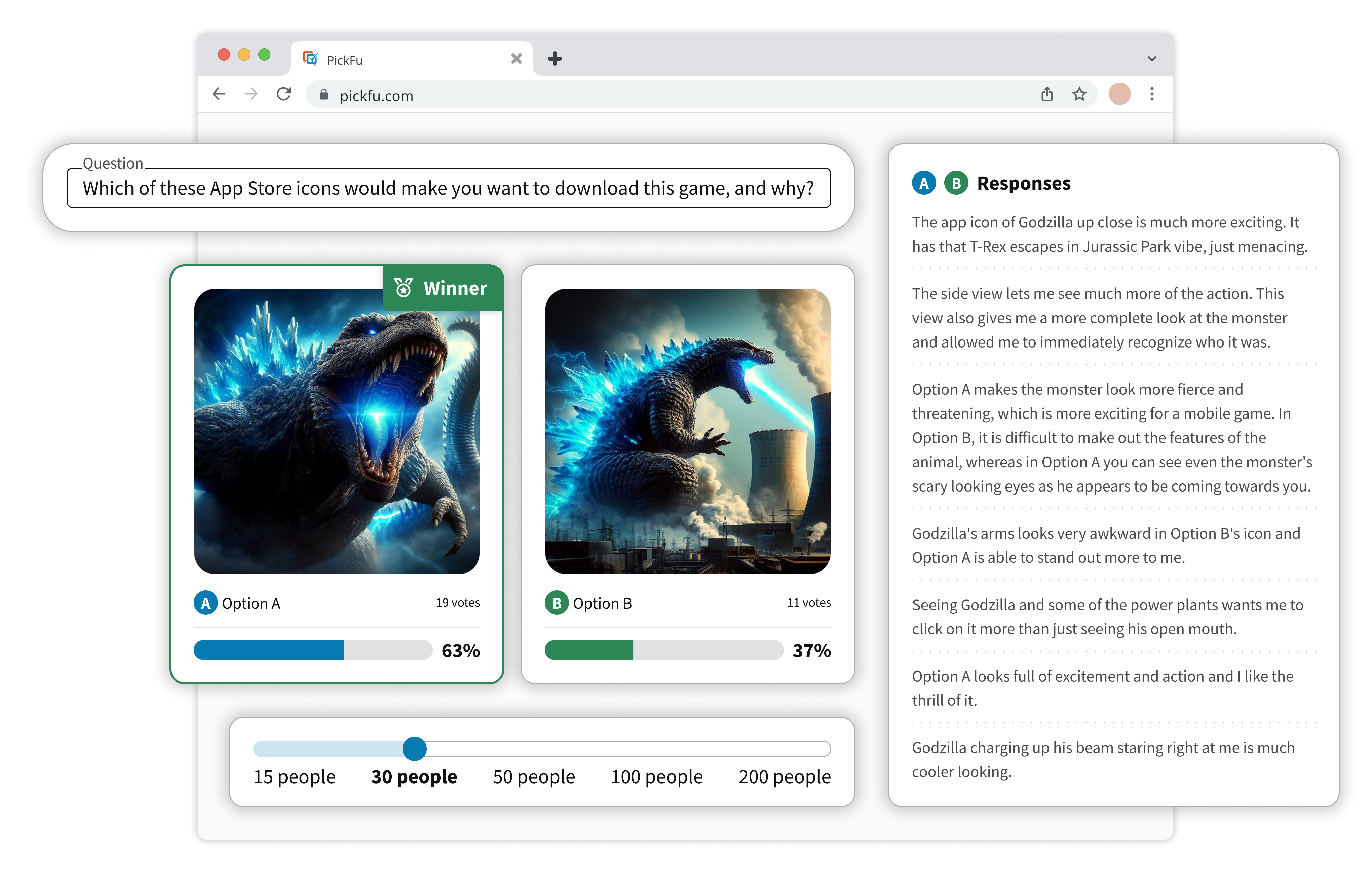Reload the pickfu.com page

tap(284, 94)
